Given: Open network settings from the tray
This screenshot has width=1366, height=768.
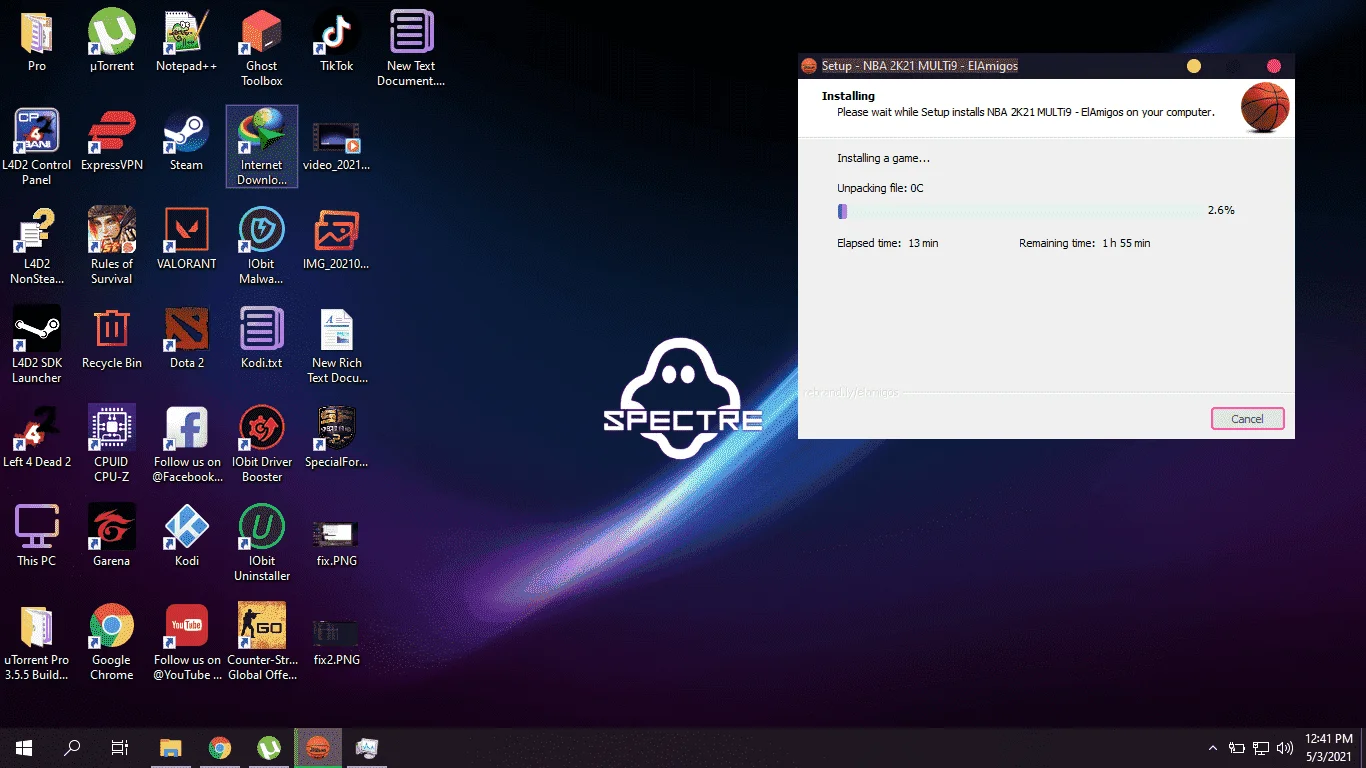Looking at the screenshot, I should pyautogui.click(x=1261, y=748).
